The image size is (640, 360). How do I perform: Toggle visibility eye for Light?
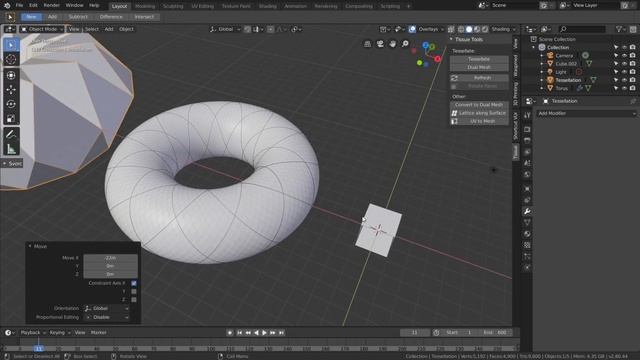point(624,72)
